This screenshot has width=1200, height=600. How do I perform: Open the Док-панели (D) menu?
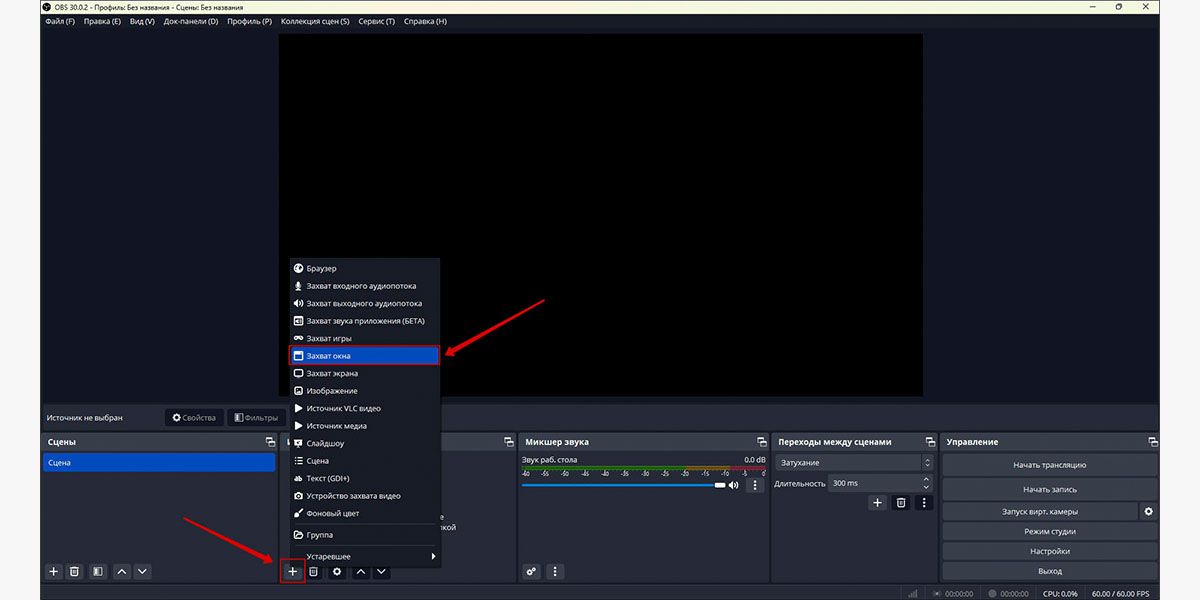click(x=190, y=21)
